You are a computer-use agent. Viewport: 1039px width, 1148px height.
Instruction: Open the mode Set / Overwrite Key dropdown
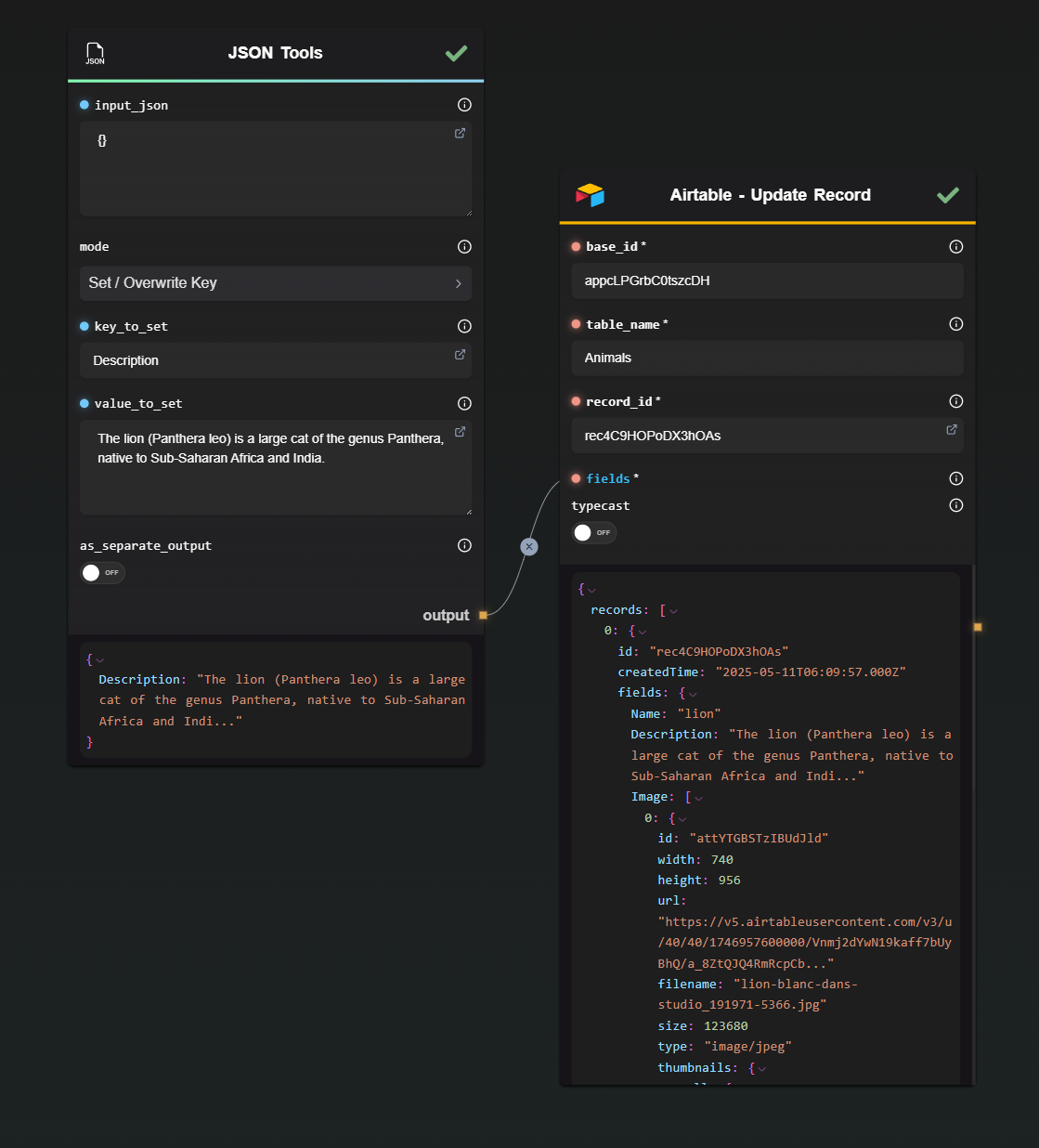tap(276, 283)
